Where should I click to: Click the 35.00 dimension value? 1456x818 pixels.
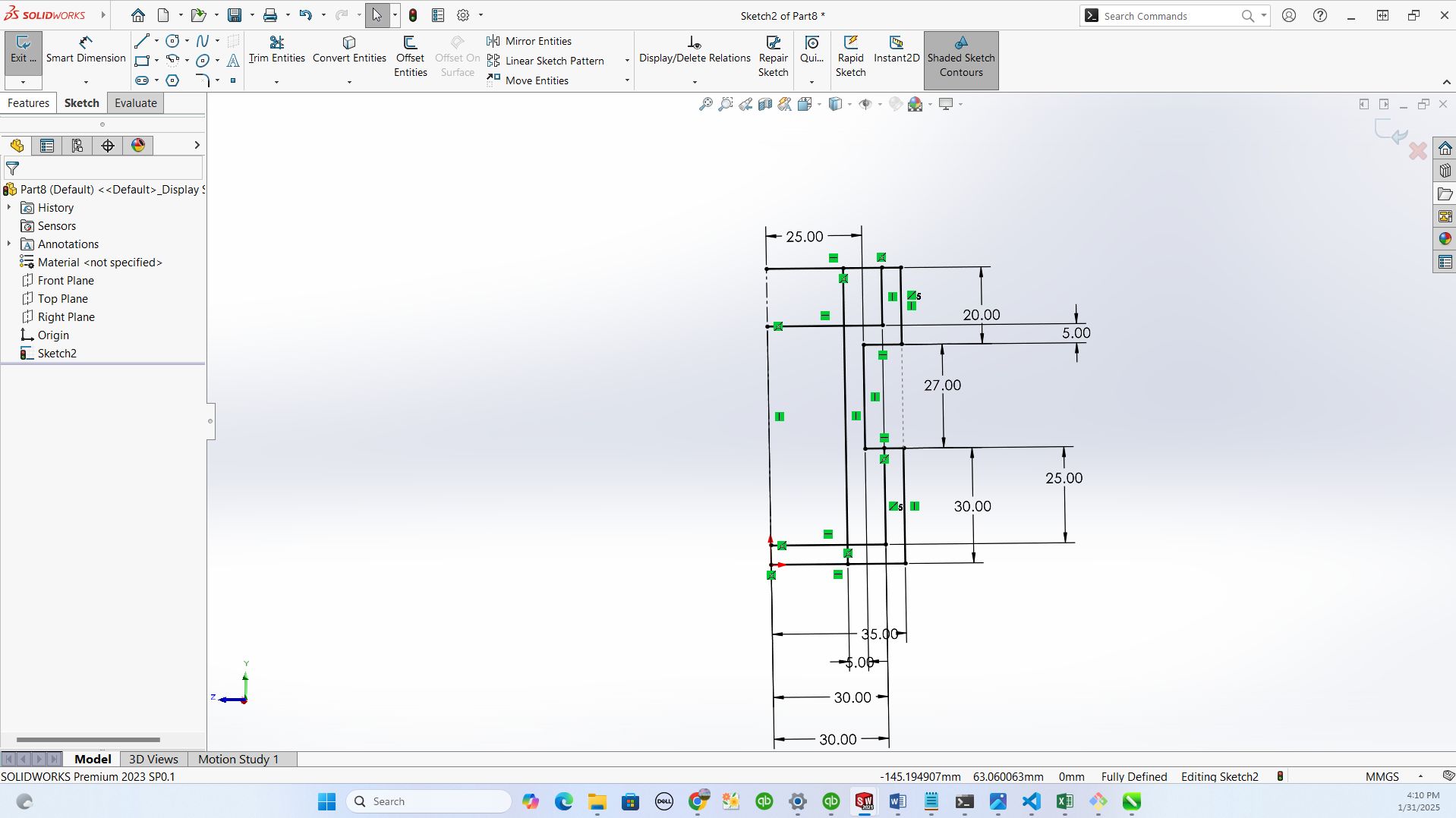tap(879, 634)
